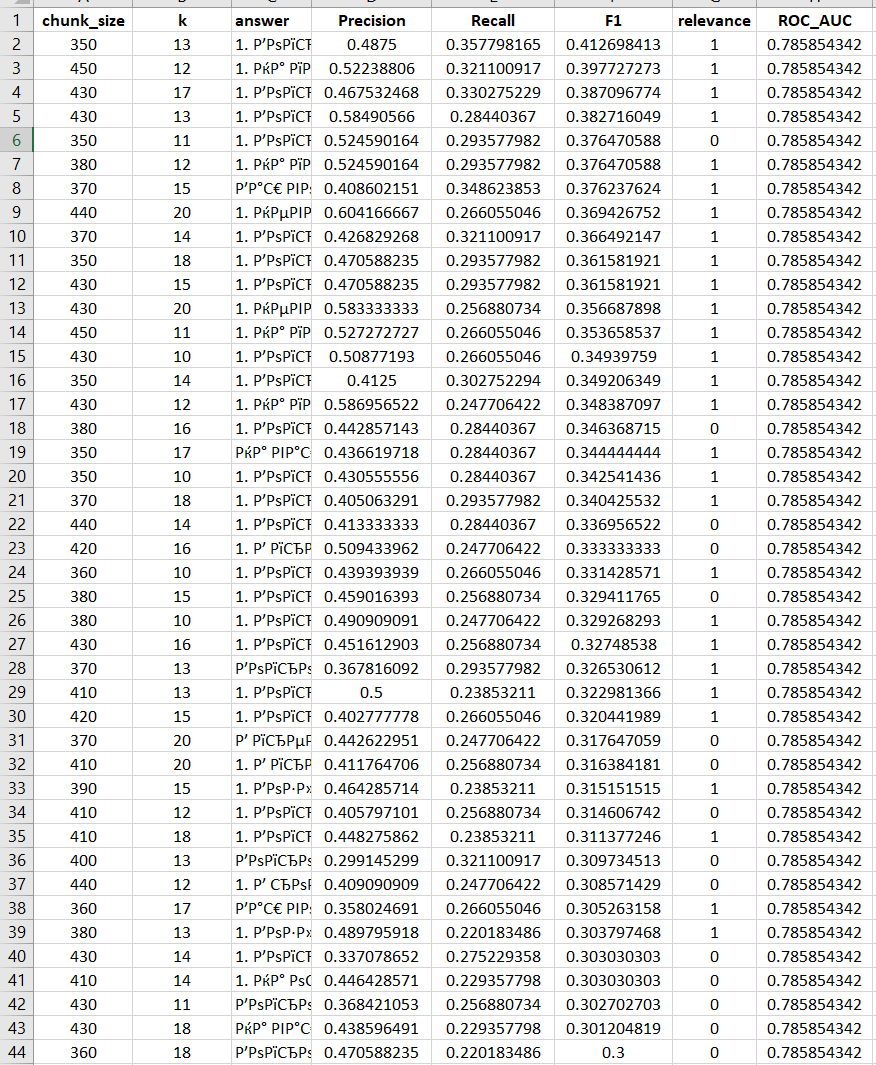Select Recall cell 0.357798165
876x1065 pixels.
pyautogui.click(x=493, y=45)
